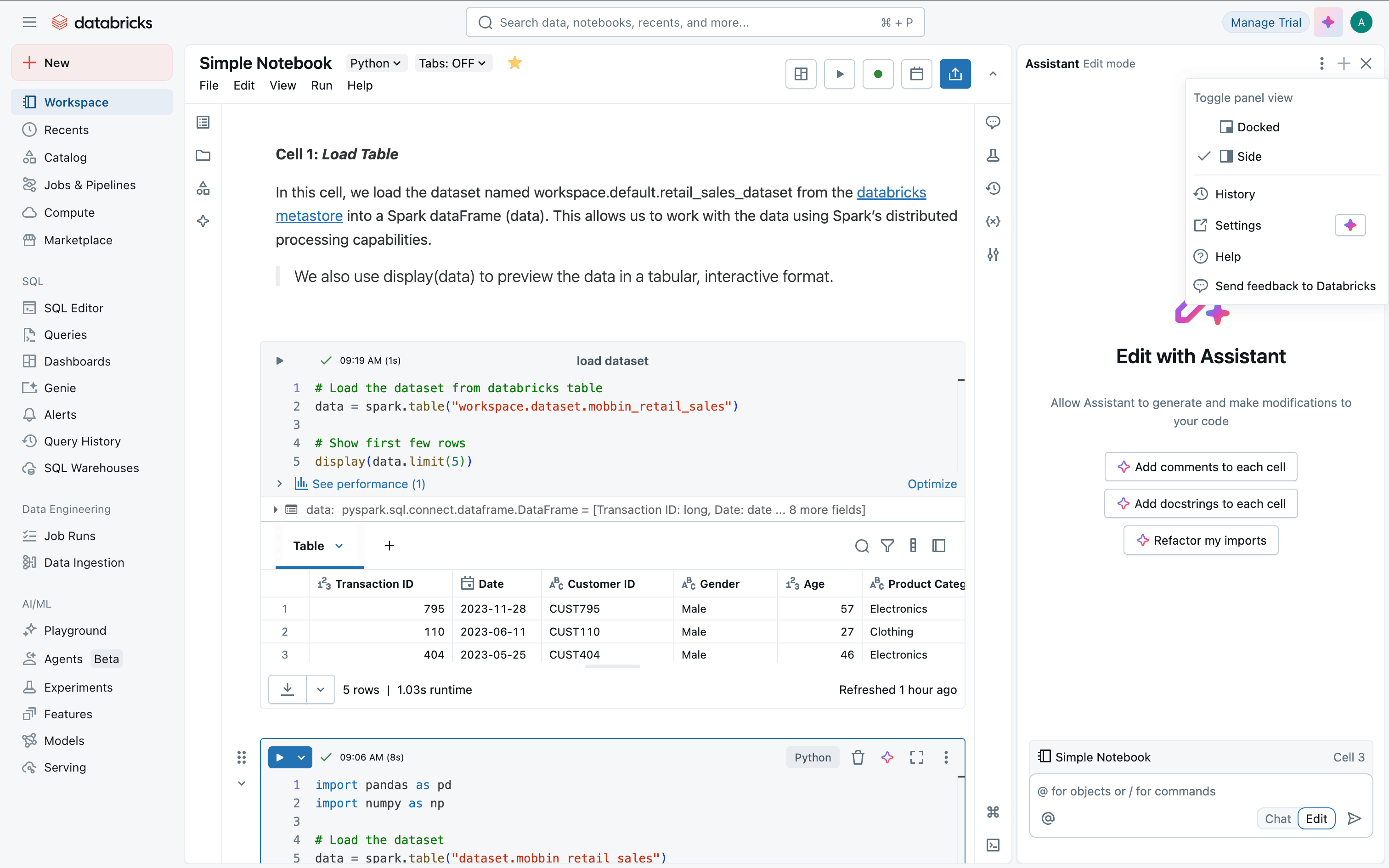Click the Optimize link
Viewport: 1389px width, 868px height.
click(x=932, y=484)
